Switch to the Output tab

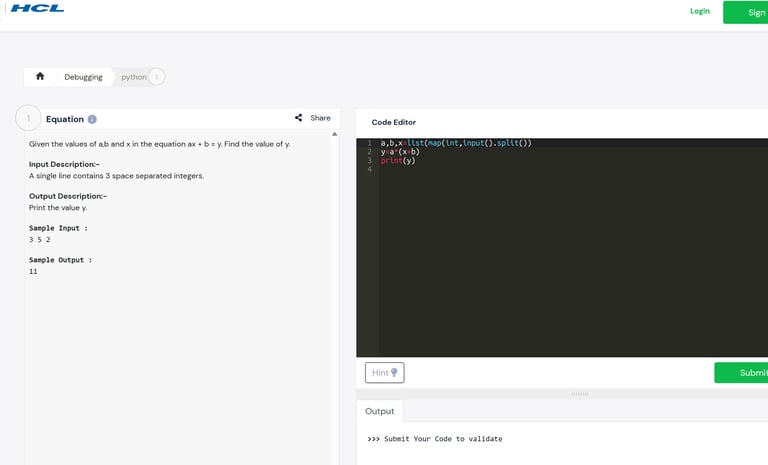click(x=380, y=411)
